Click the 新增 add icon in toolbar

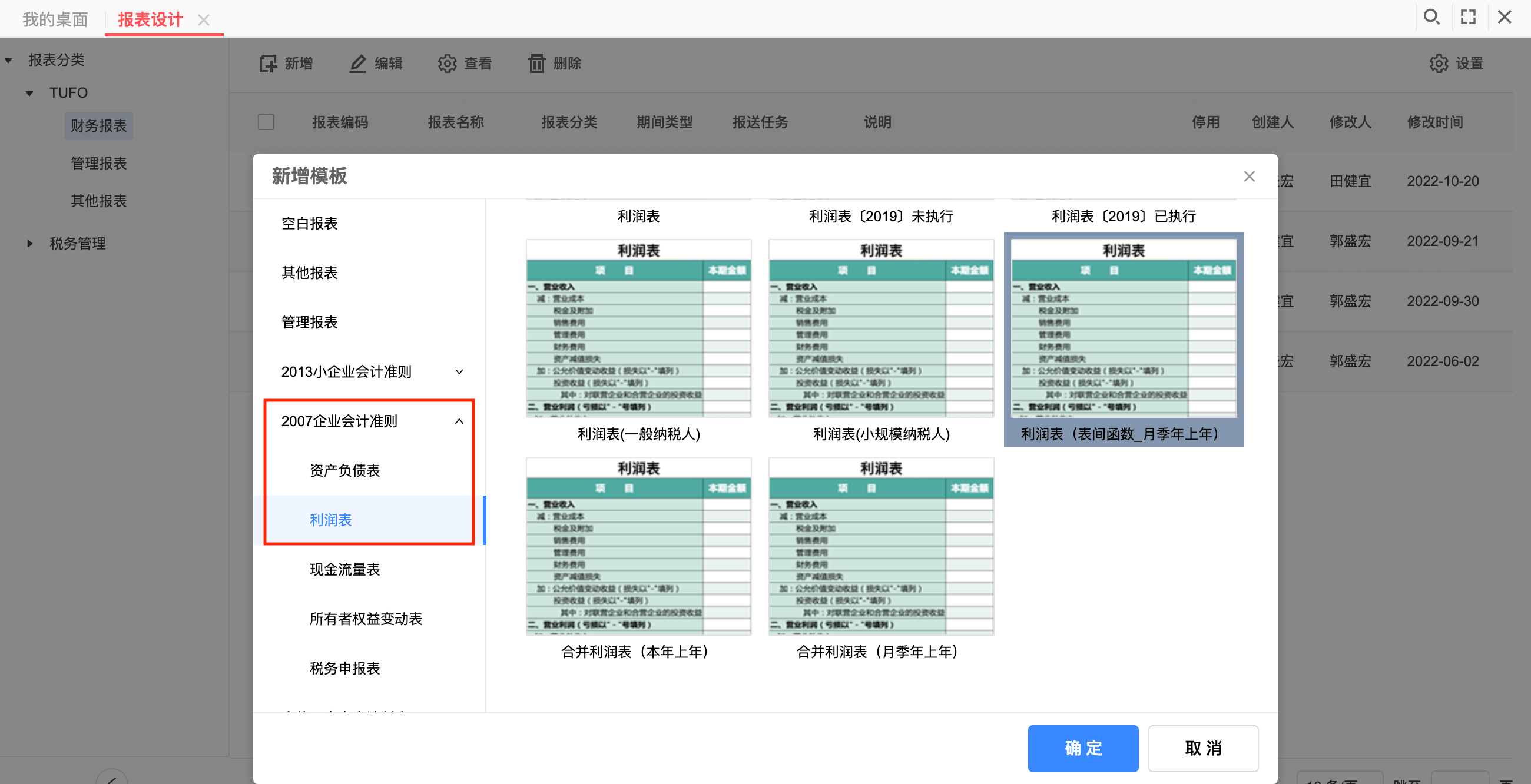[x=268, y=64]
